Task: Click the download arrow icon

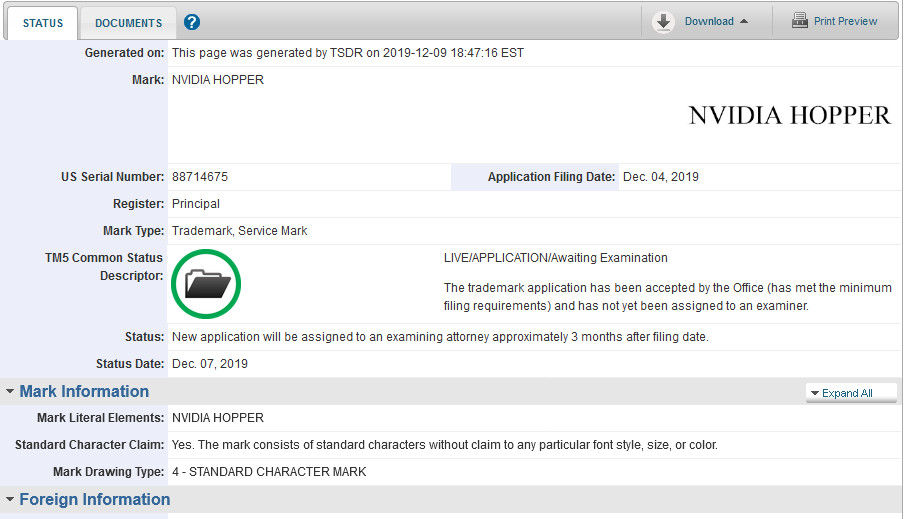Action: click(663, 22)
